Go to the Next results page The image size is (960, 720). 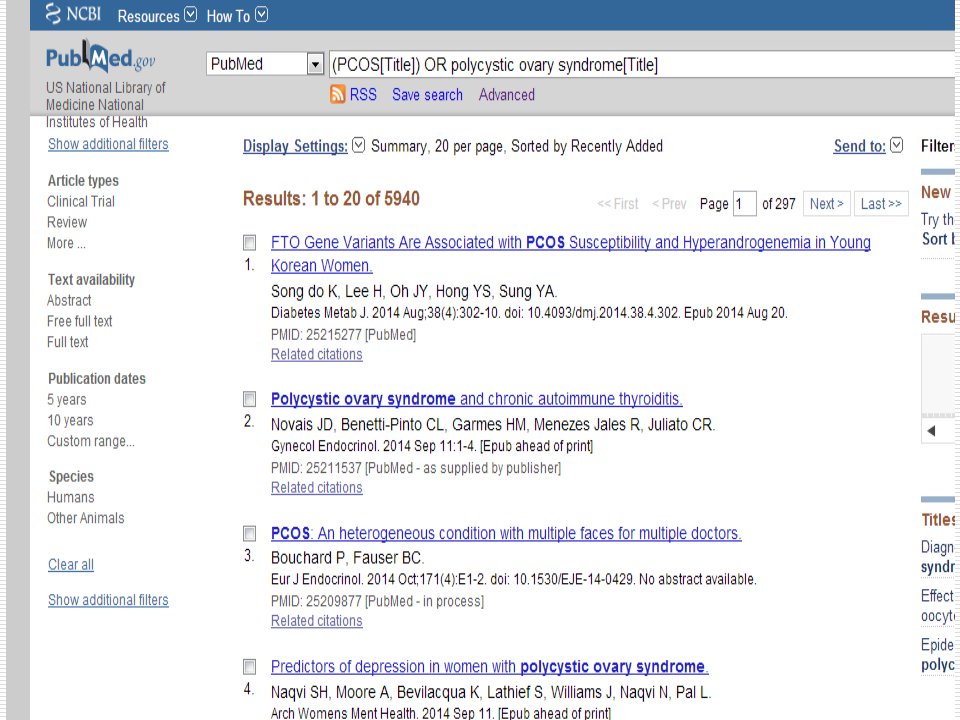tap(827, 204)
